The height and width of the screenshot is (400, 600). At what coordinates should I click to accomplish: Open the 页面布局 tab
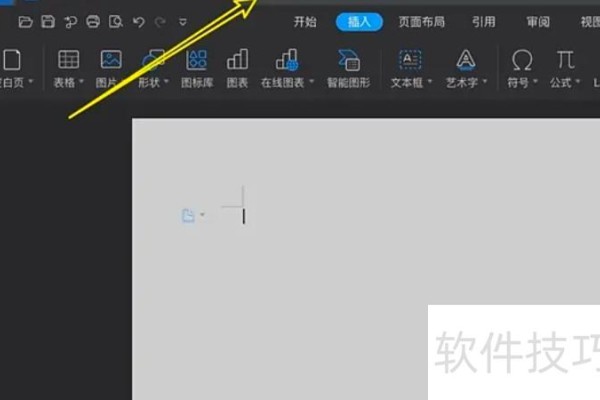(x=422, y=22)
